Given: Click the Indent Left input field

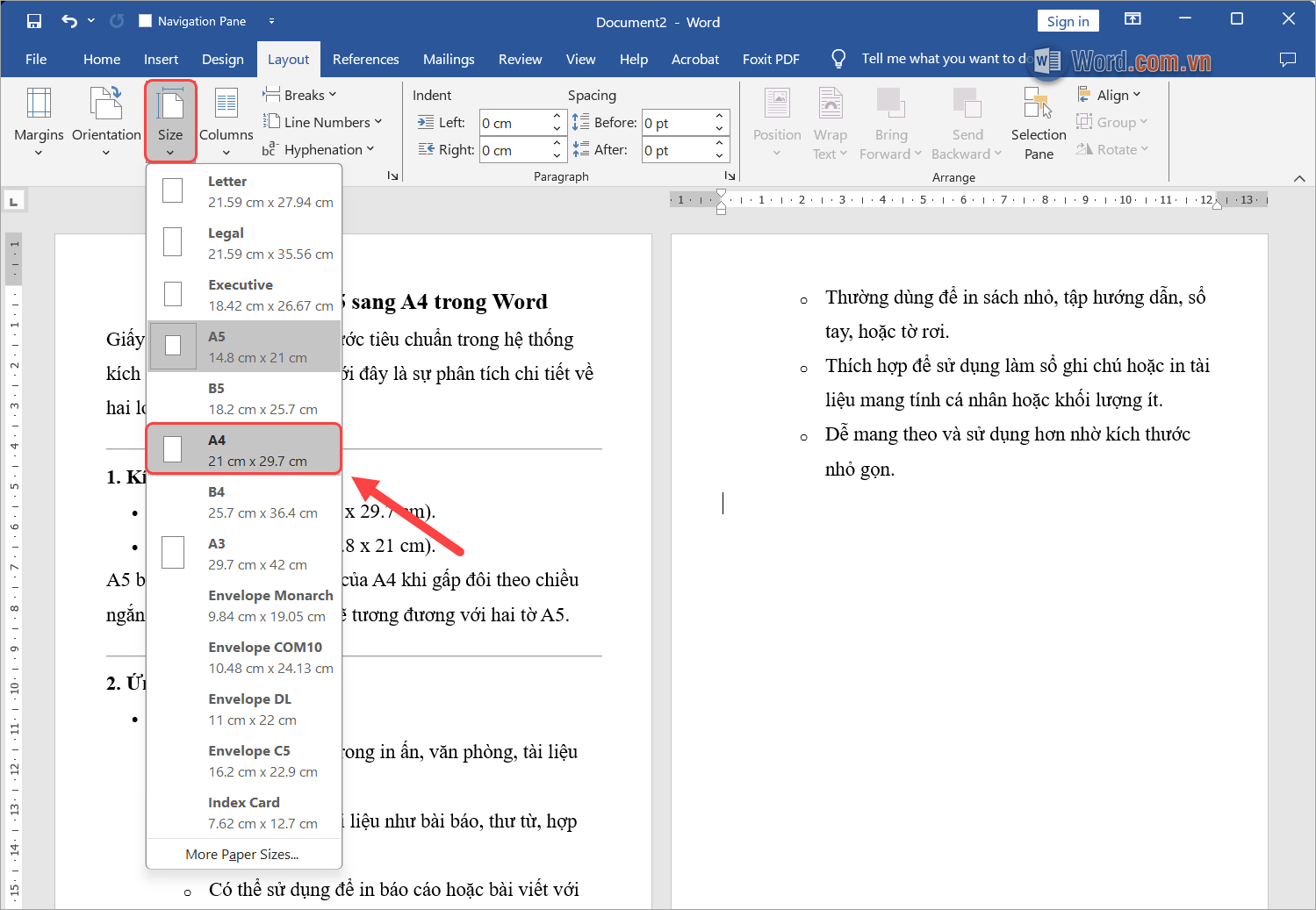Looking at the screenshot, I should [x=514, y=123].
